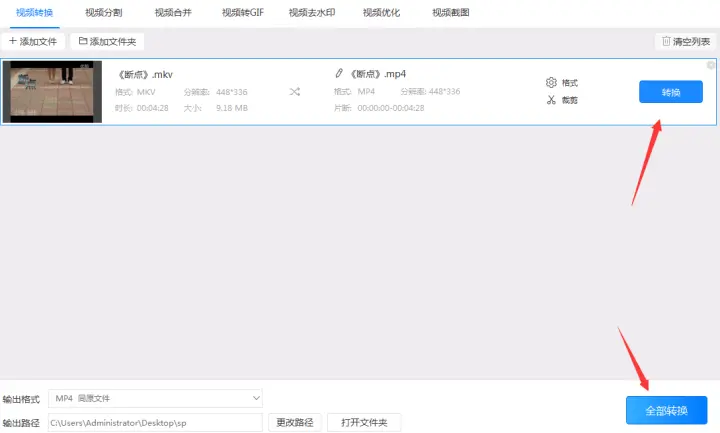Open the 视频合并 tab
The image size is (720, 433).
tap(173, 13)
